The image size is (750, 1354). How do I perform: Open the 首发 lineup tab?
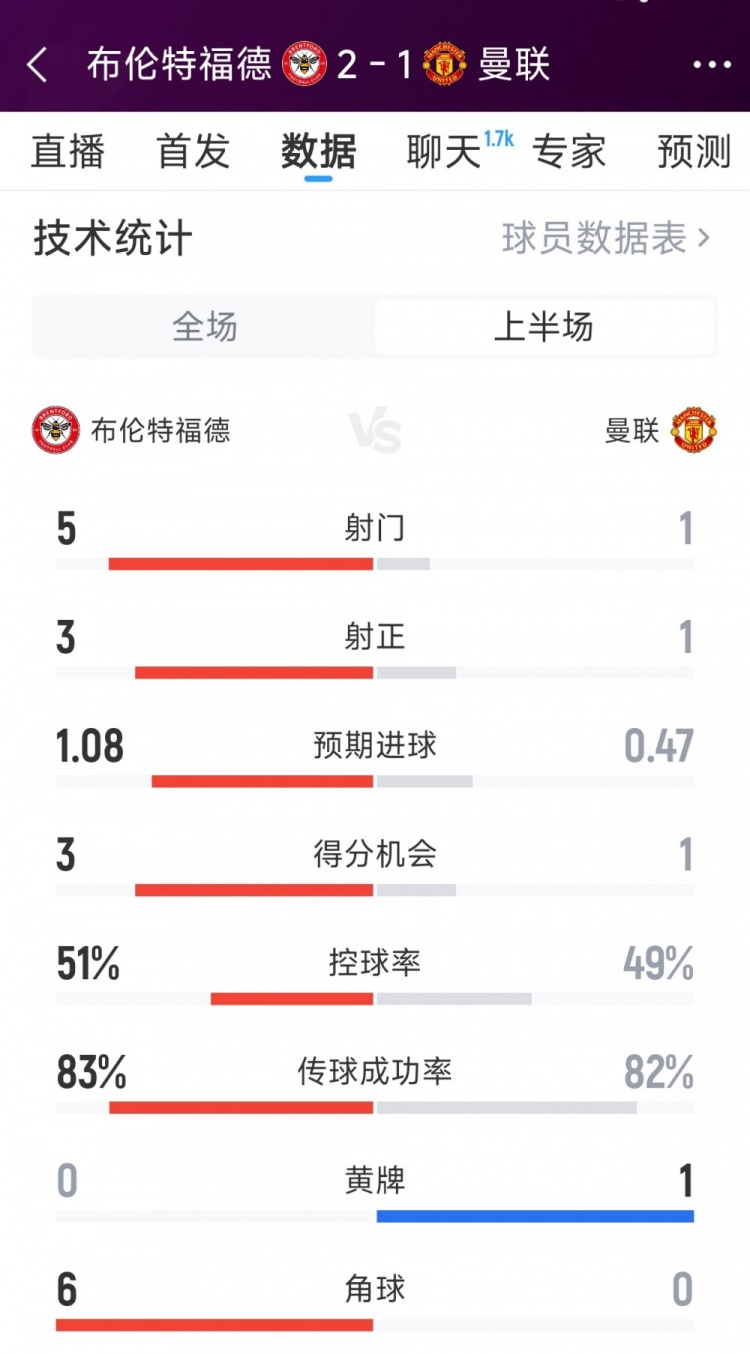coord(193,152)
